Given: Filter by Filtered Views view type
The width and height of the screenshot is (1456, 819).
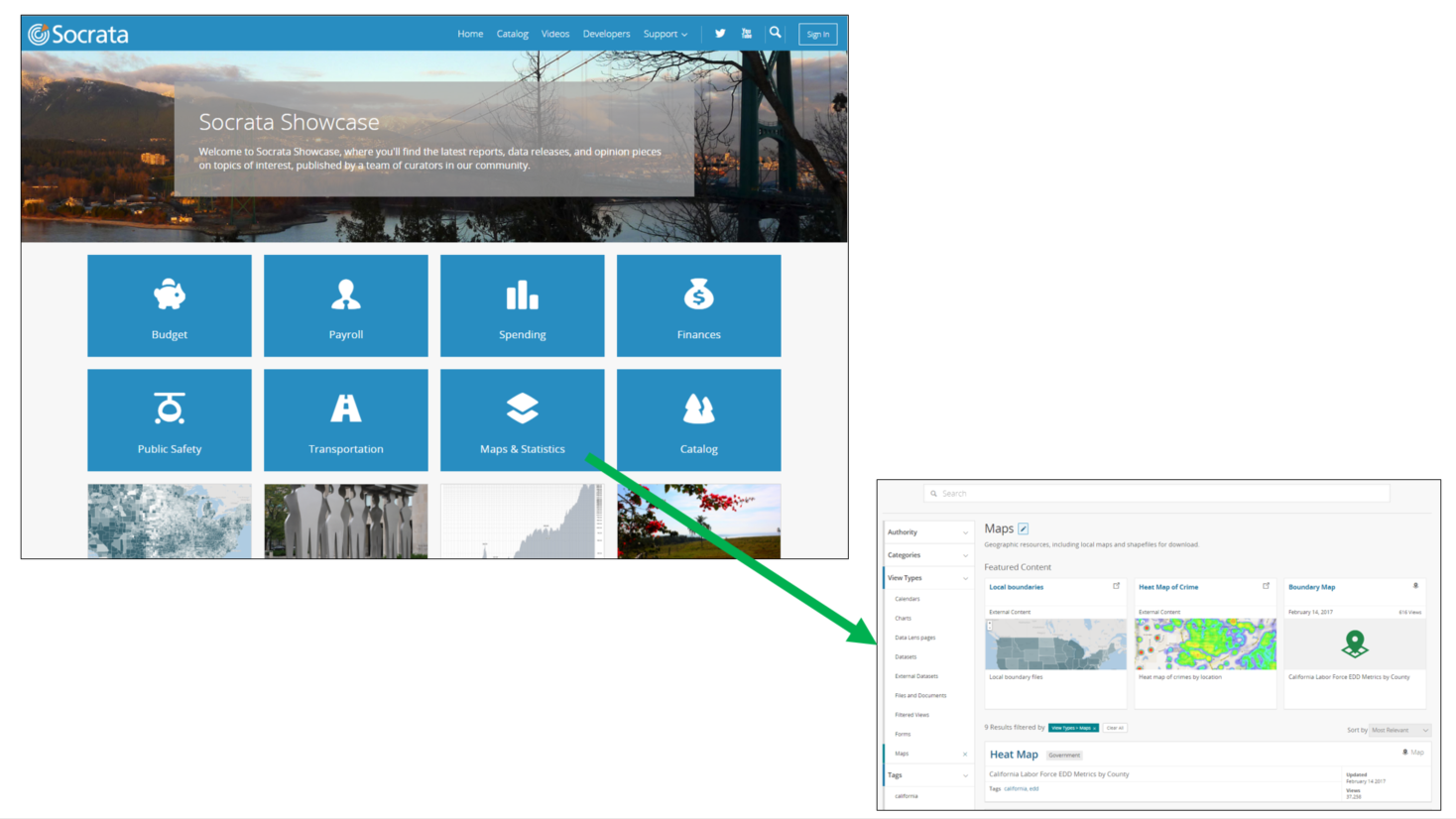Looking at the screenshot, I should click(912, 715).
